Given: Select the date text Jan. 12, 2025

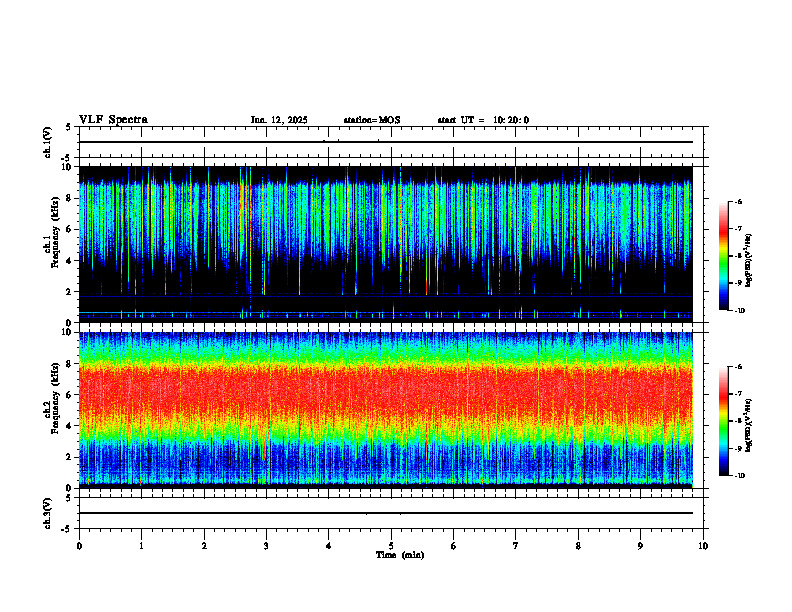Looking at the screenshot, I should [279, 120].
